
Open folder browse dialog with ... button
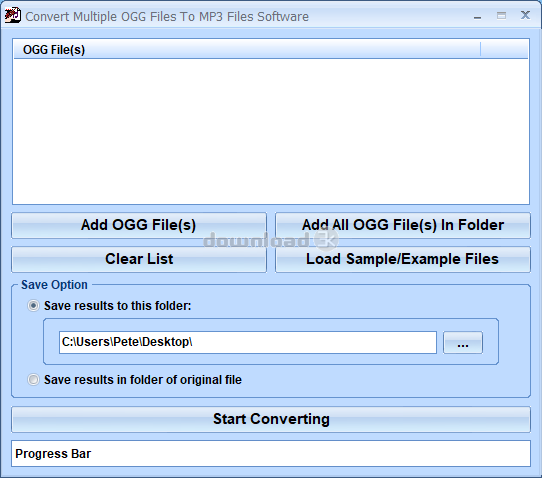point(463,343)
